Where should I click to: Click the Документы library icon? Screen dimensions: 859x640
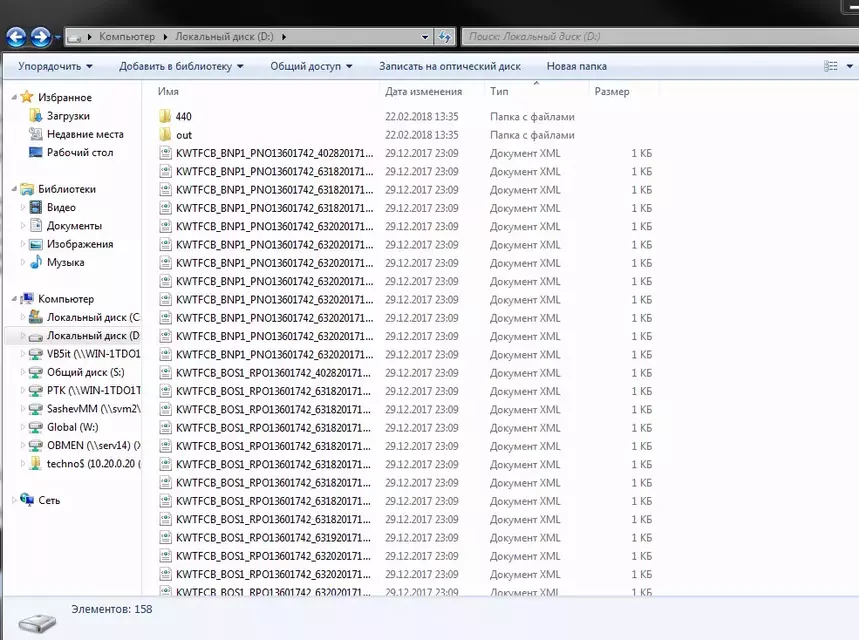[36, 226]
